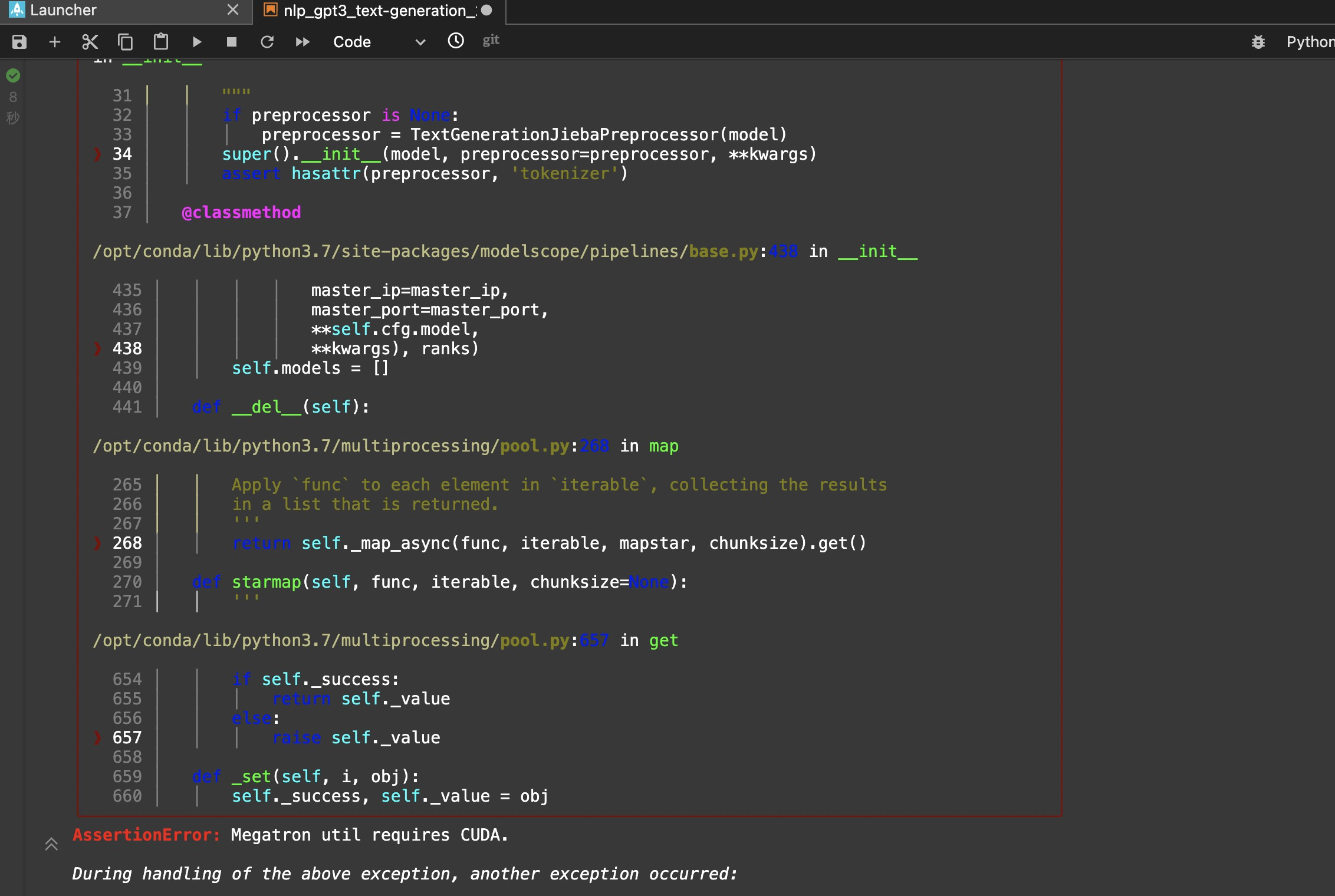The width and height of the screenshot is (1335, 896).
Task: Restart the kernel
Action: coord(267,42)
